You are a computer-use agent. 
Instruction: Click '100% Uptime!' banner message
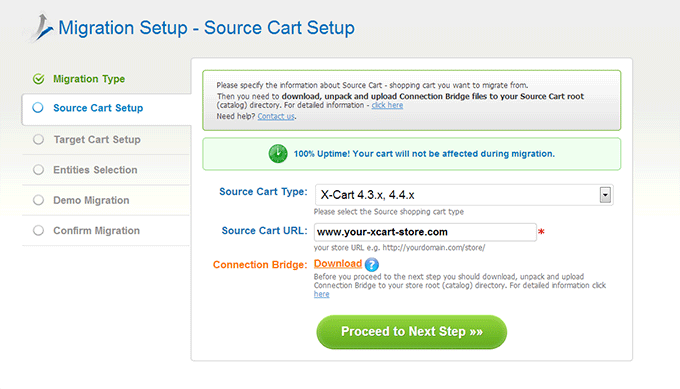point(424,154)
